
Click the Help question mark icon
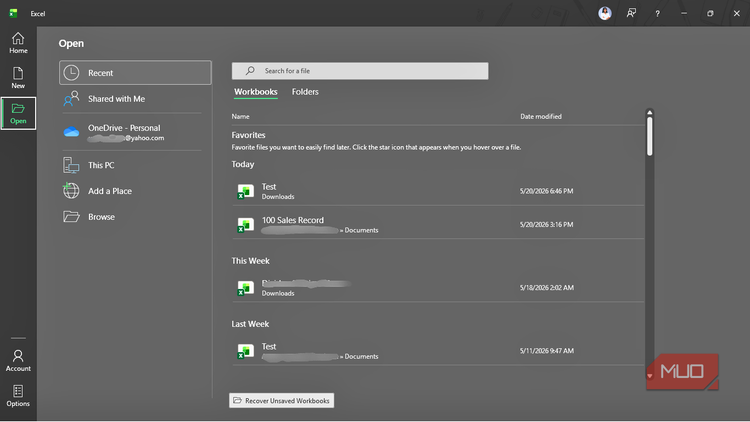point(658,13)
